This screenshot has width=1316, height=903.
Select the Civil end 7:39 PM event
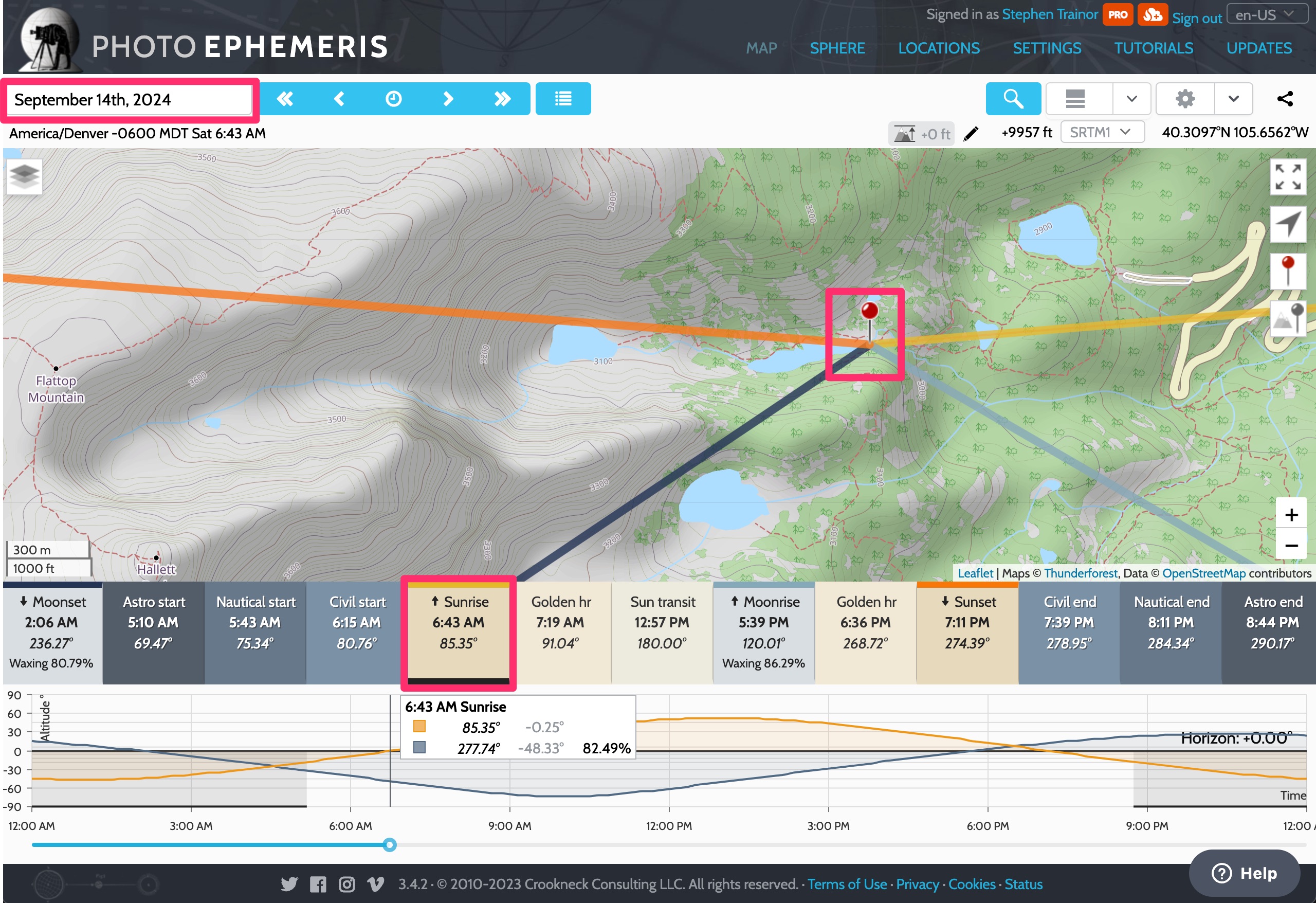point(1069,633)
